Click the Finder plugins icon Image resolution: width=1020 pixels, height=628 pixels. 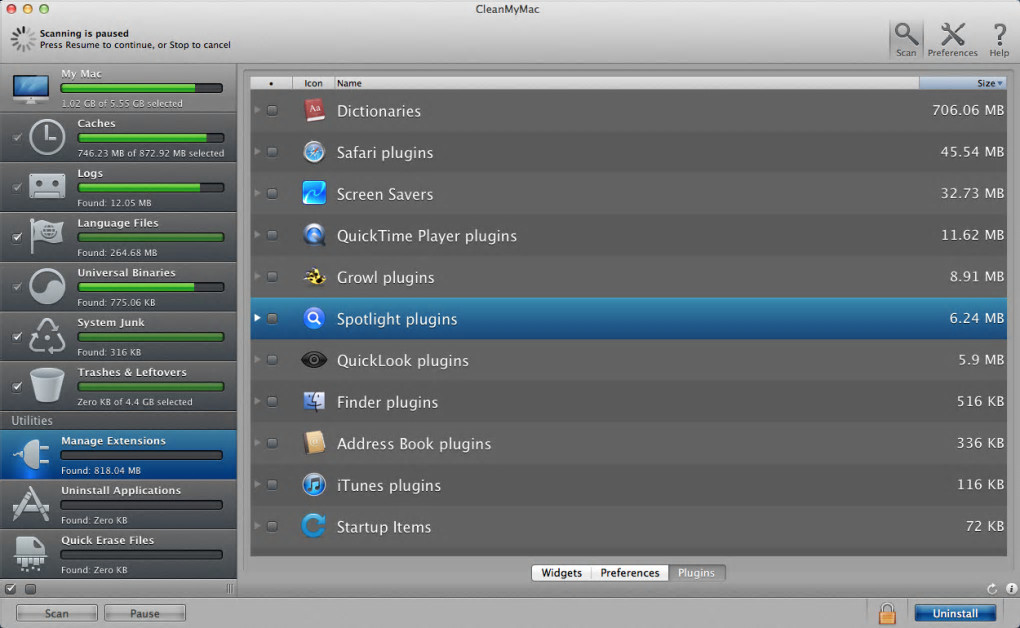click(x=314, y=402)
